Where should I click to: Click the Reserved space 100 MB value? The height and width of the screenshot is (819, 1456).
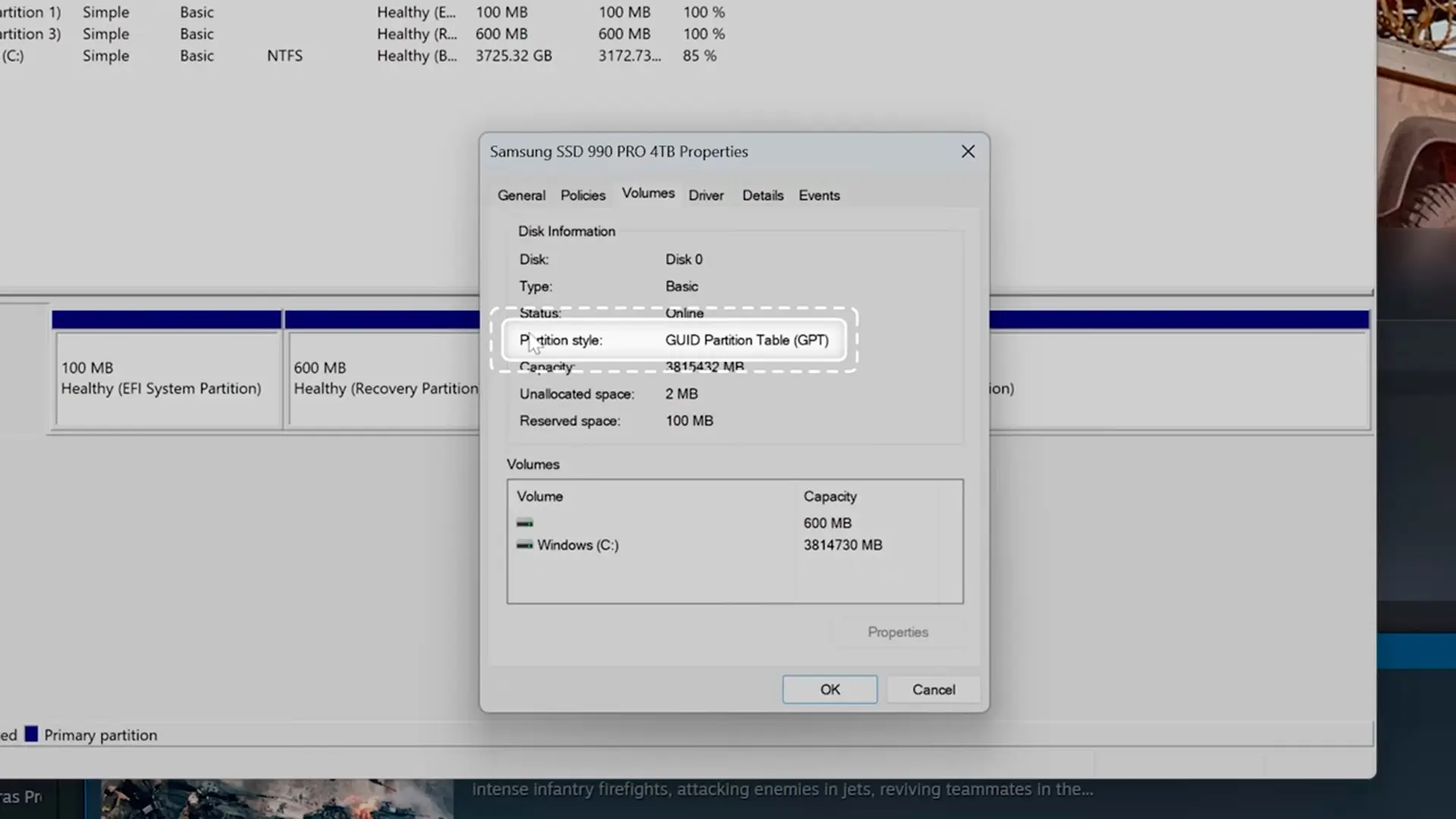[689, 421]
